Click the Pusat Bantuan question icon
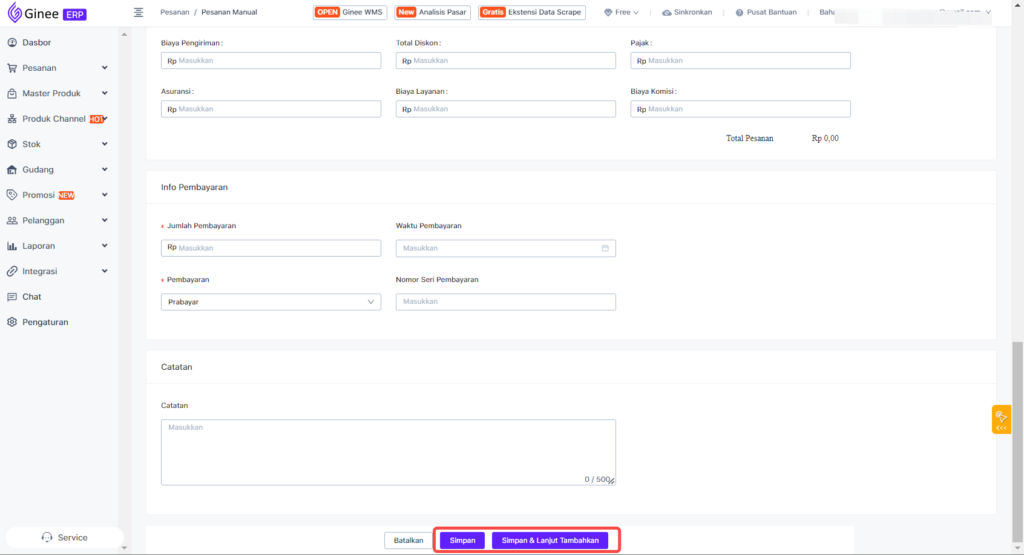The image size is (1024, 555). (739, 12)
